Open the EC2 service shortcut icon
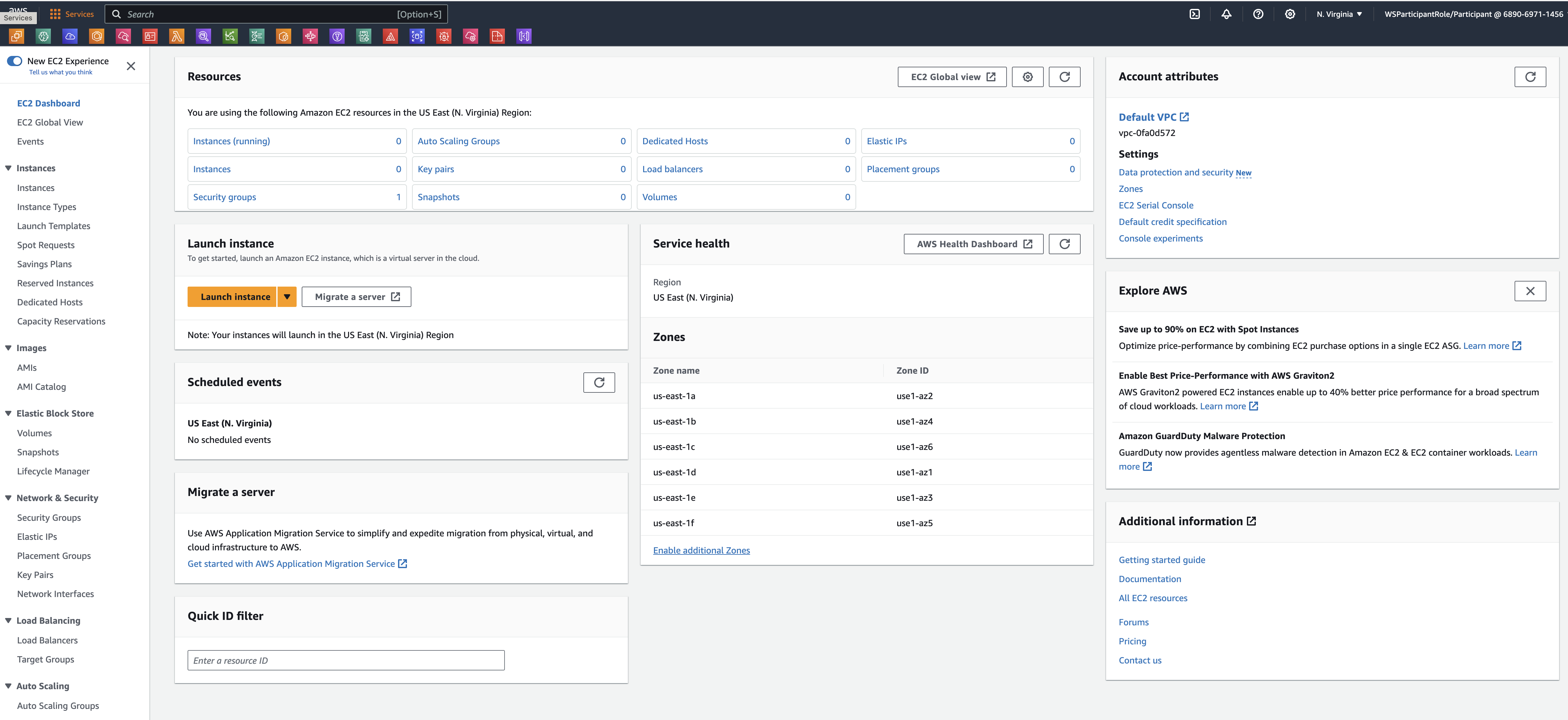1568x720 pixels. (x=17, y=37)
